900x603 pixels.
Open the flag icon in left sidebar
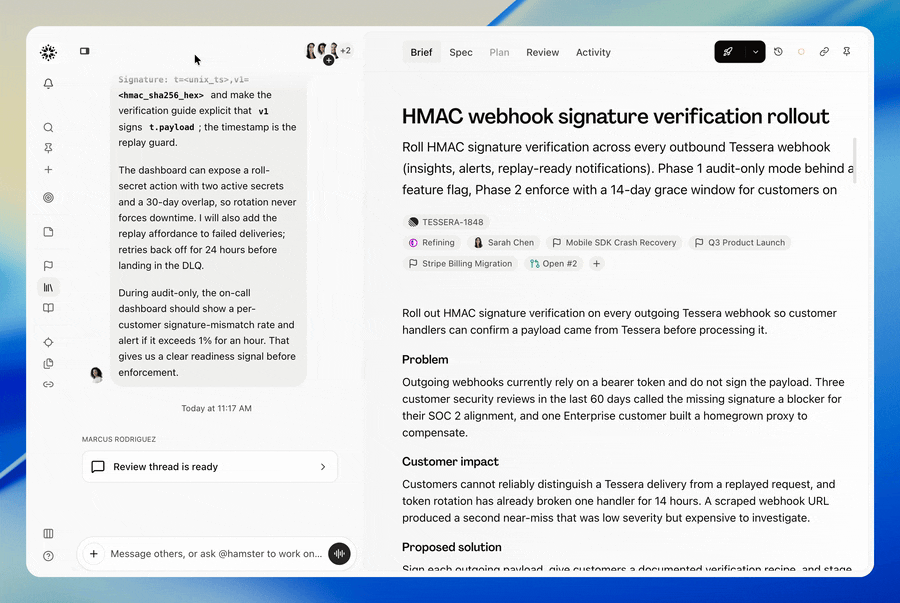(48, 266)
